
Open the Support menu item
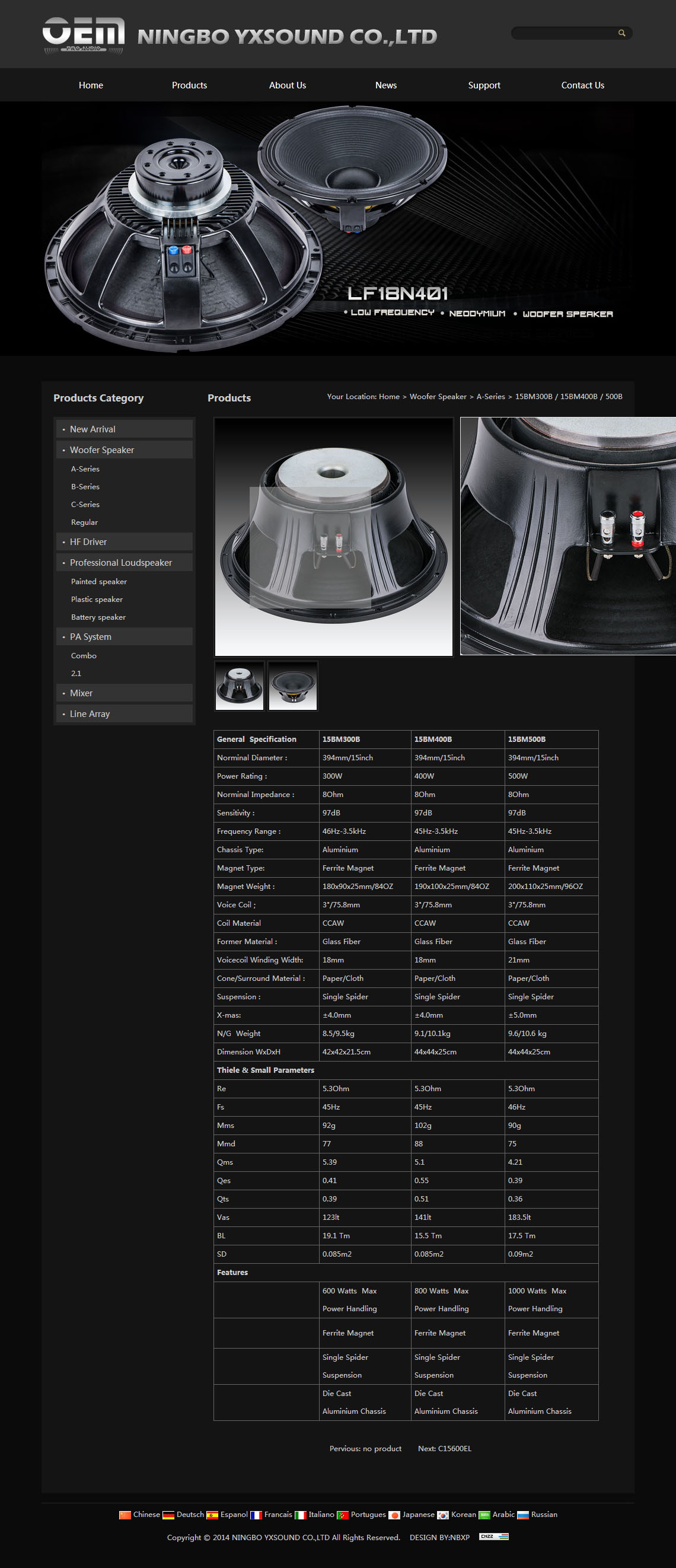tap(484, 85)
